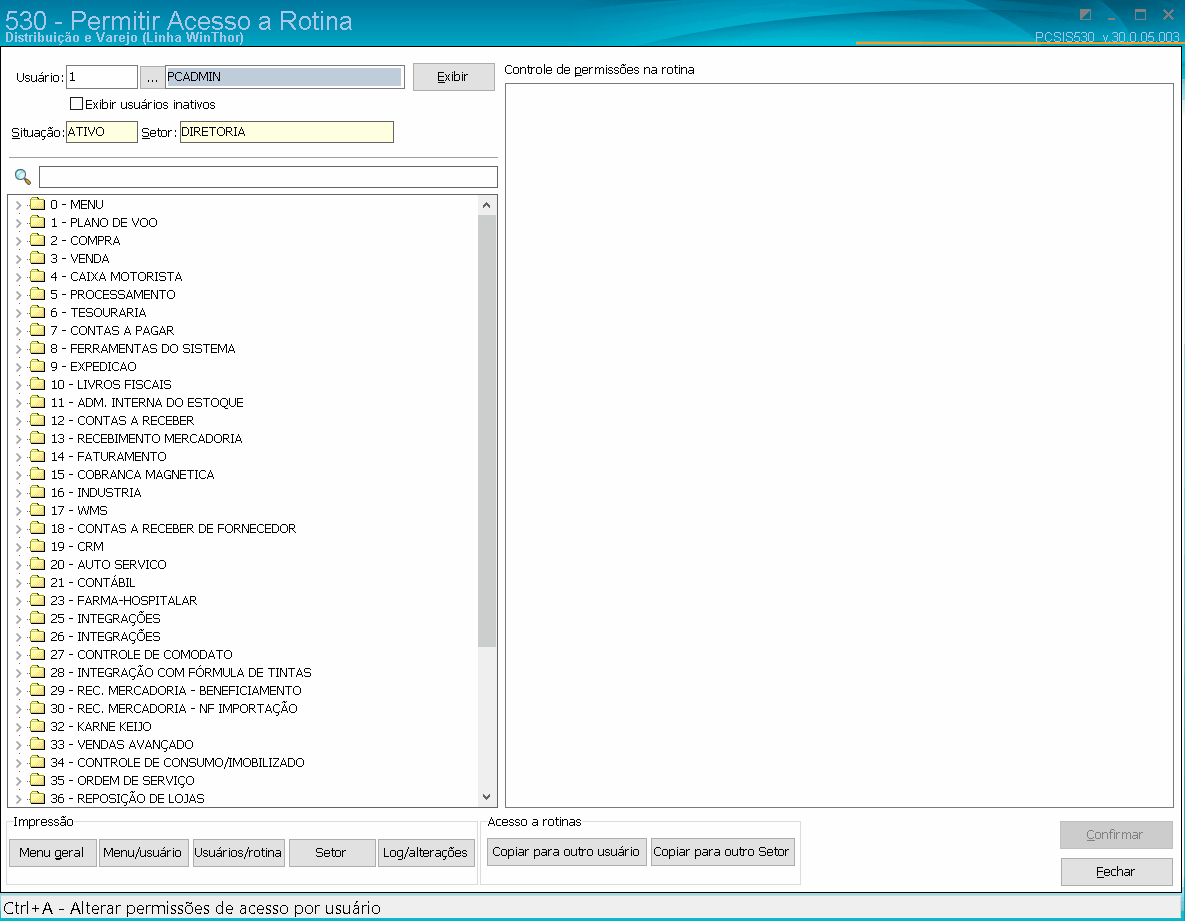Screen dimensions: 1185x921
Task: Click the Log/alterações button
Action: tap(425, 852)
